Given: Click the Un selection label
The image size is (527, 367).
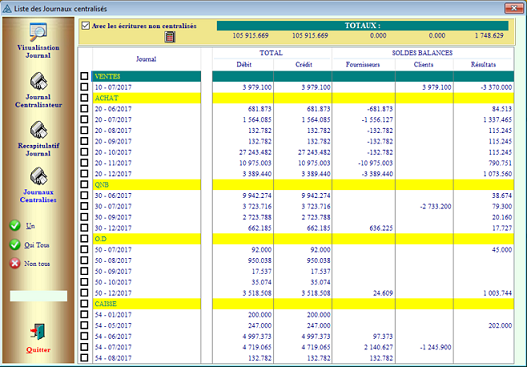Looking at the screenshot, I should (30, 226).
